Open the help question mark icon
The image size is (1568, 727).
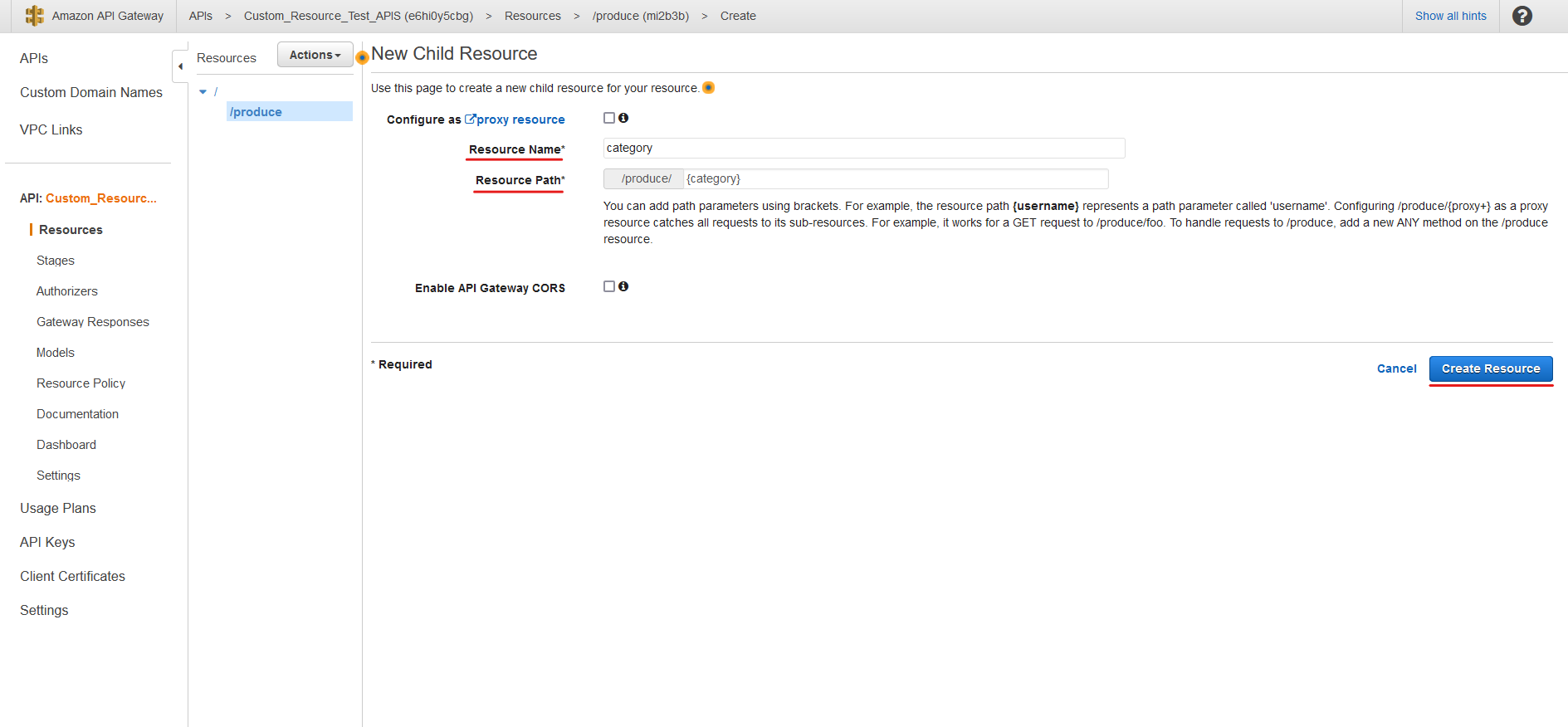click(x=1522, y=16)
